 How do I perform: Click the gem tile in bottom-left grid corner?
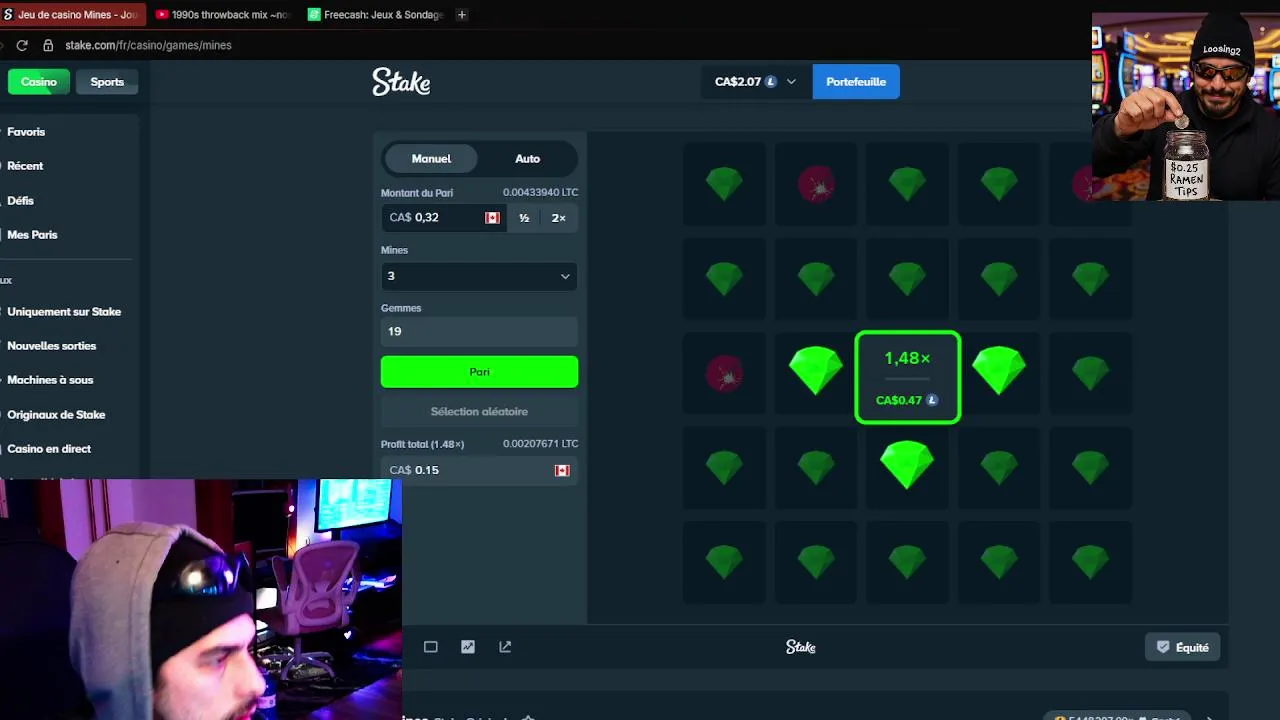click(x=724, y=562)
